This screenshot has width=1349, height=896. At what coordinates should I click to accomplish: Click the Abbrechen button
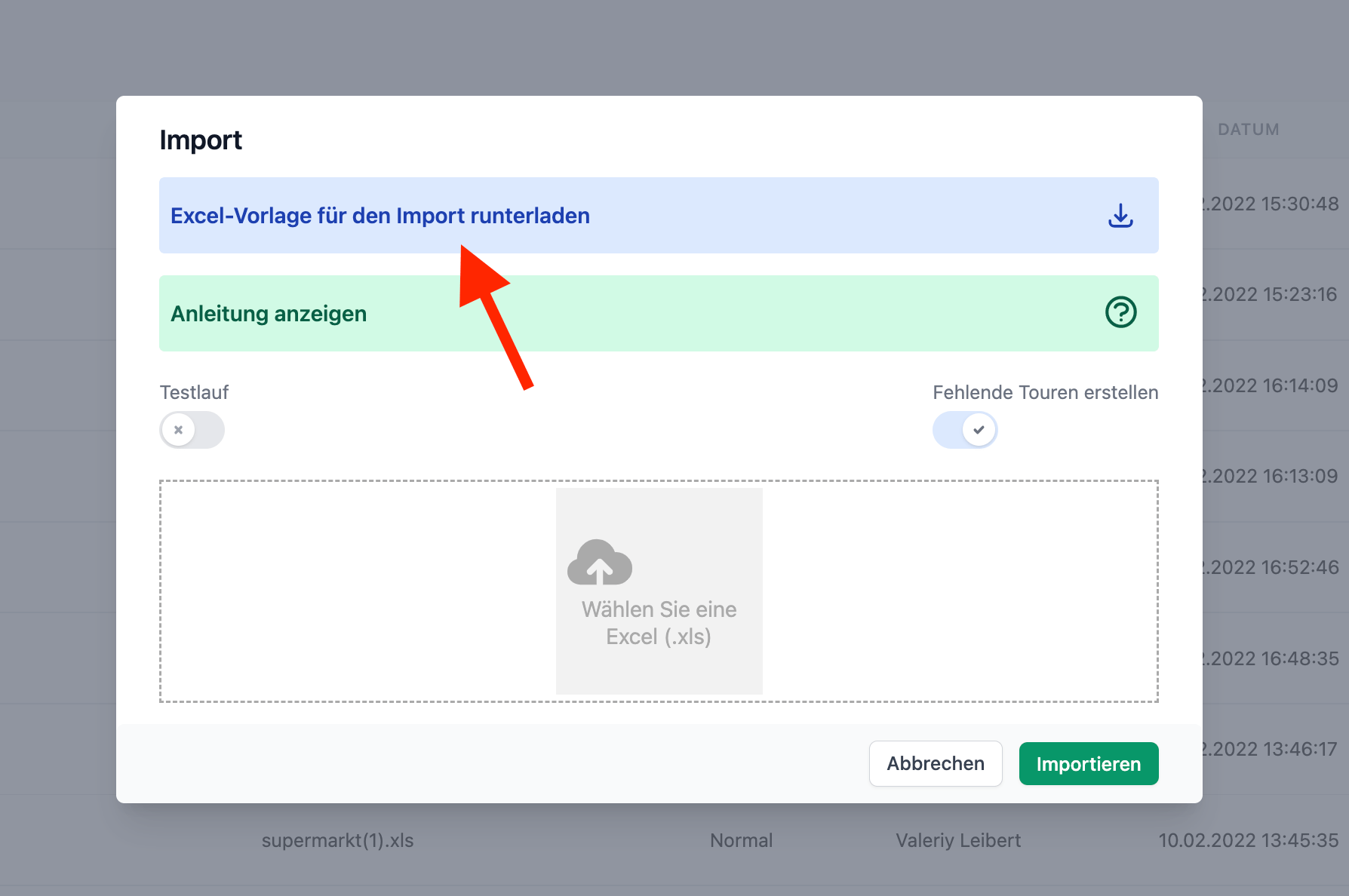pyautogui.click(x=935, y=763)
